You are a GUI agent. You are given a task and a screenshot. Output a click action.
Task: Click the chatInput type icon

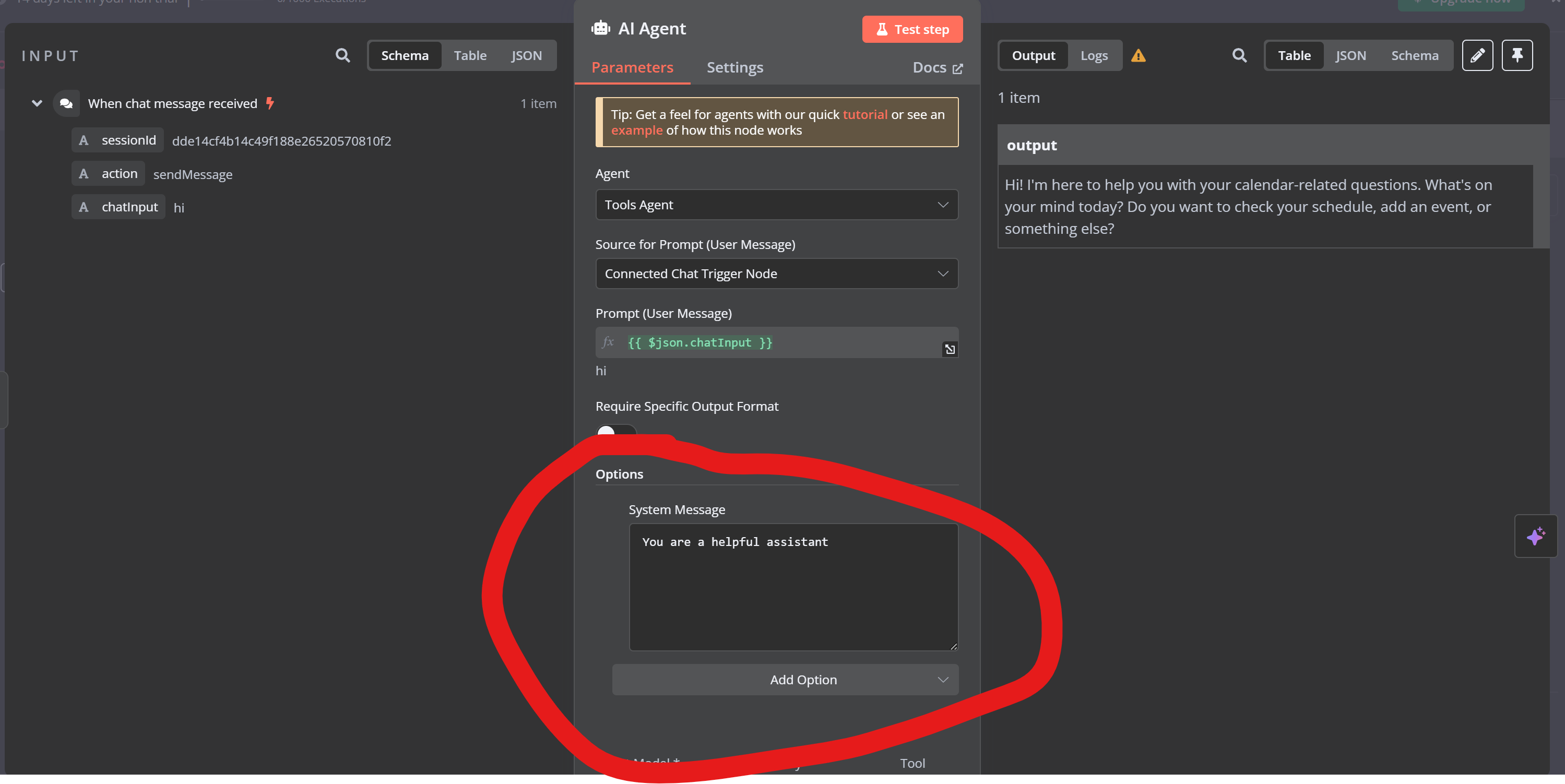pos(84,207)
